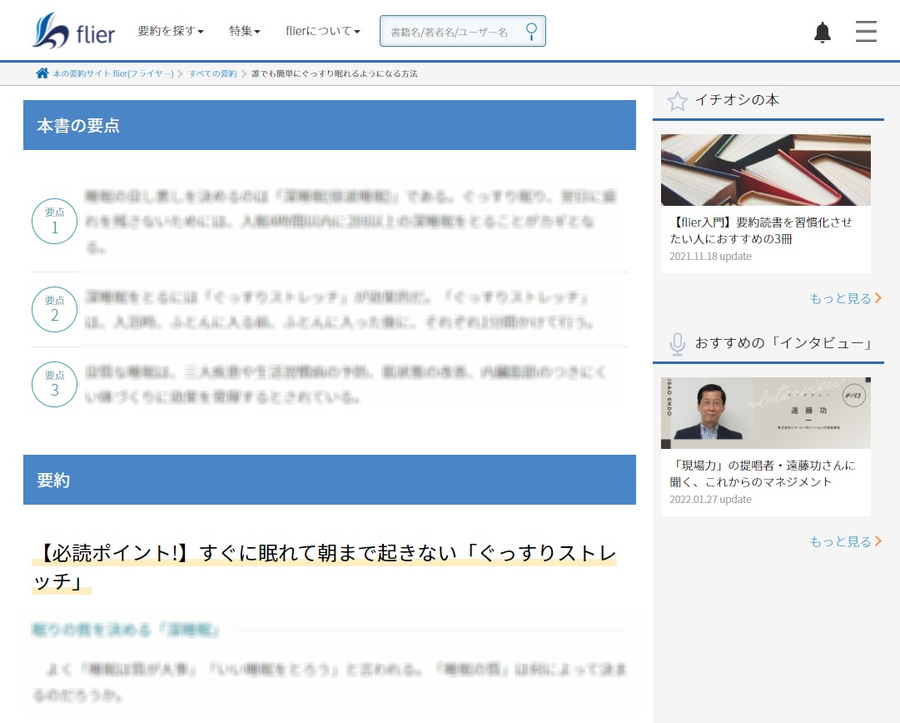Click もっと見る under イチオシの本
The height and width of the screenshot is (723, 900).
point(845,298)
